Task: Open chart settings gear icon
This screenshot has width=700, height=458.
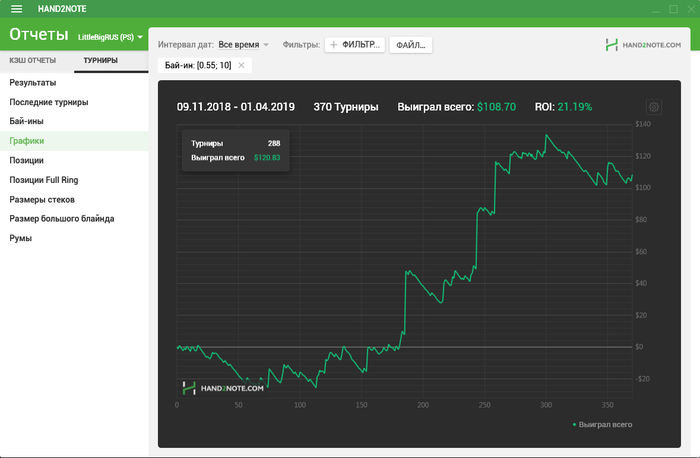Action: [x=654, y=107]
